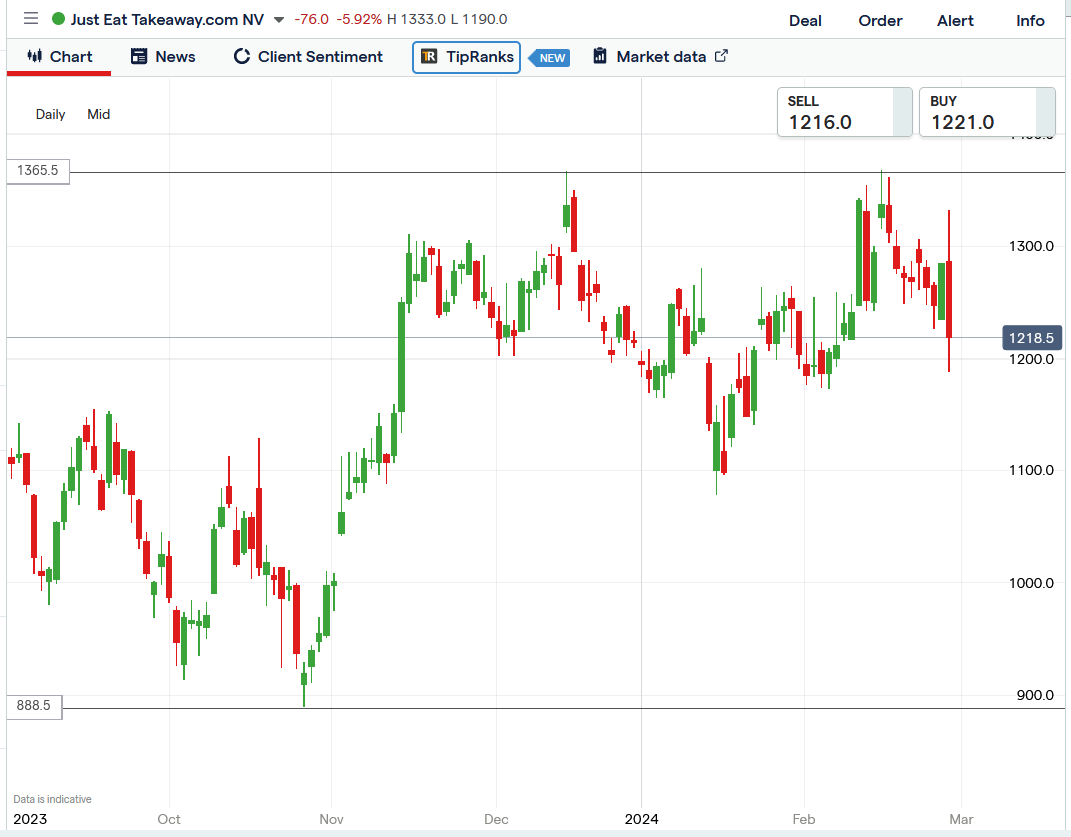Click the 1300.0 price axis label
This screenshot has width=1071, height=837.
tap(1031, 246)
